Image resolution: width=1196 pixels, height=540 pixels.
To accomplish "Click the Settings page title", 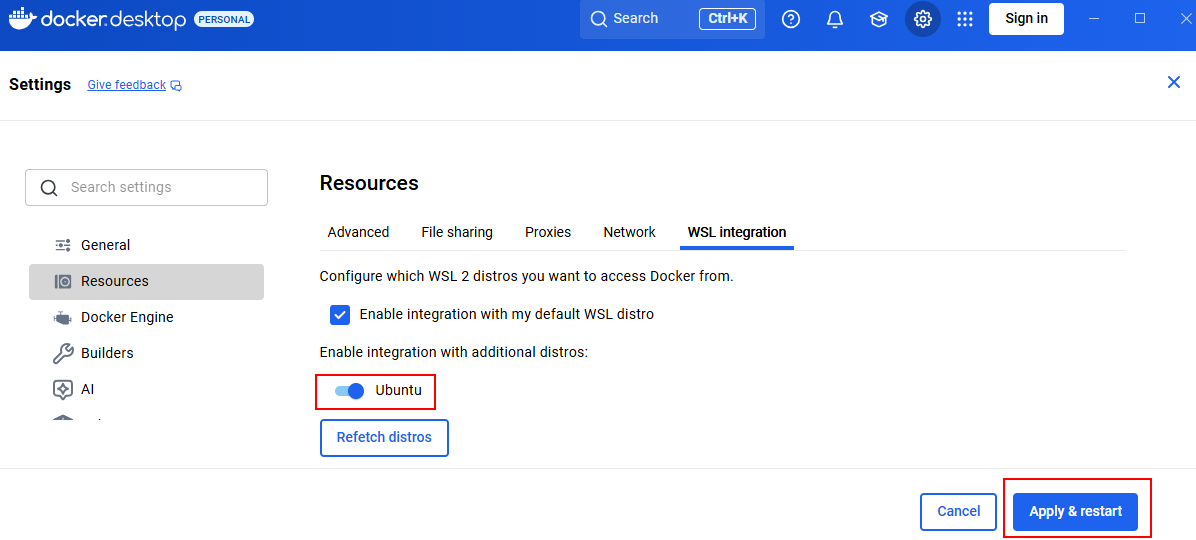I will coord(40,85).
